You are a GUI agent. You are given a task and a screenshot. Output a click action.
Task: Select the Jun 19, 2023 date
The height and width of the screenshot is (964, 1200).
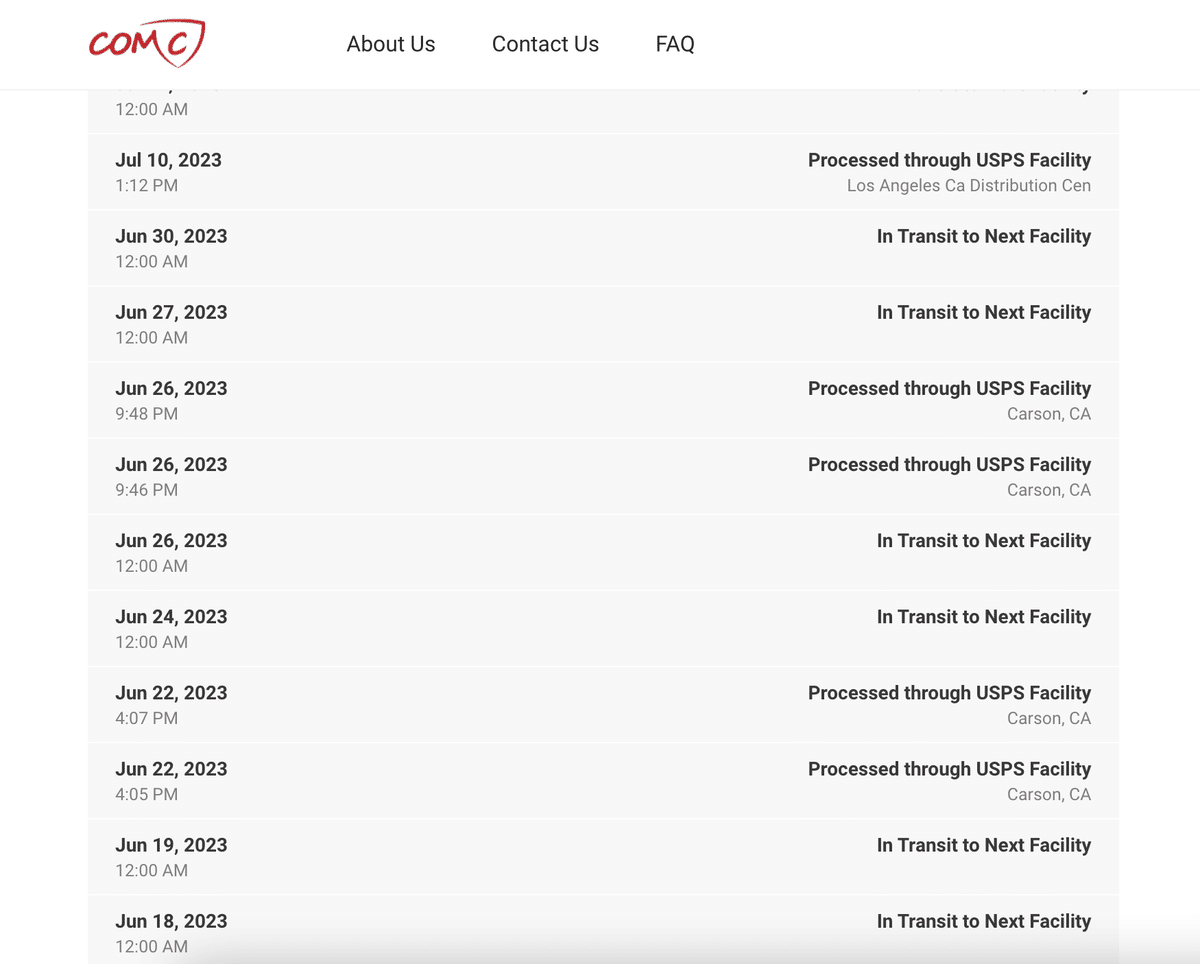(x=171, y=845)
